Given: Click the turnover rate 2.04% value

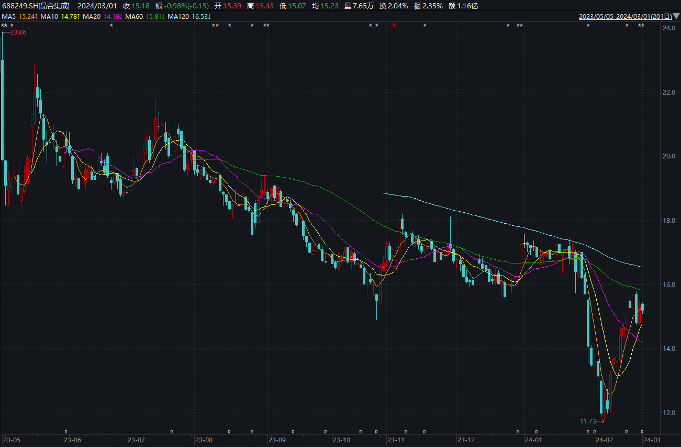Looking at the screenshot, I should point(398,6).
